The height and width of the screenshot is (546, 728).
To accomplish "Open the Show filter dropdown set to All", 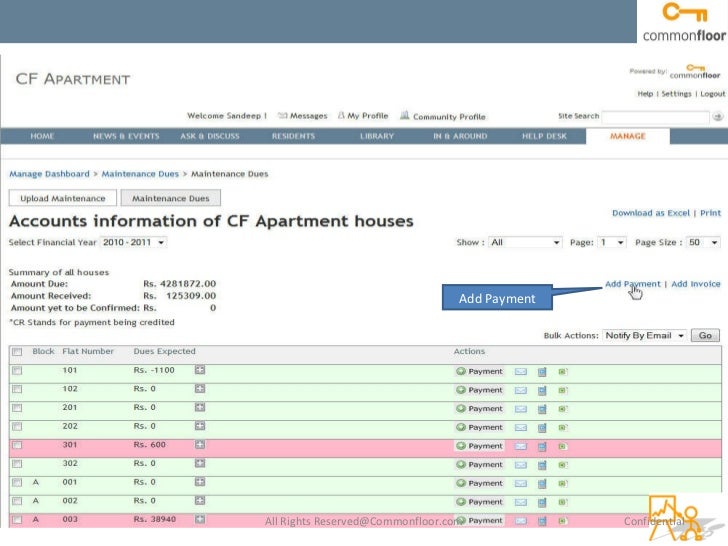I will click(525, 242).
